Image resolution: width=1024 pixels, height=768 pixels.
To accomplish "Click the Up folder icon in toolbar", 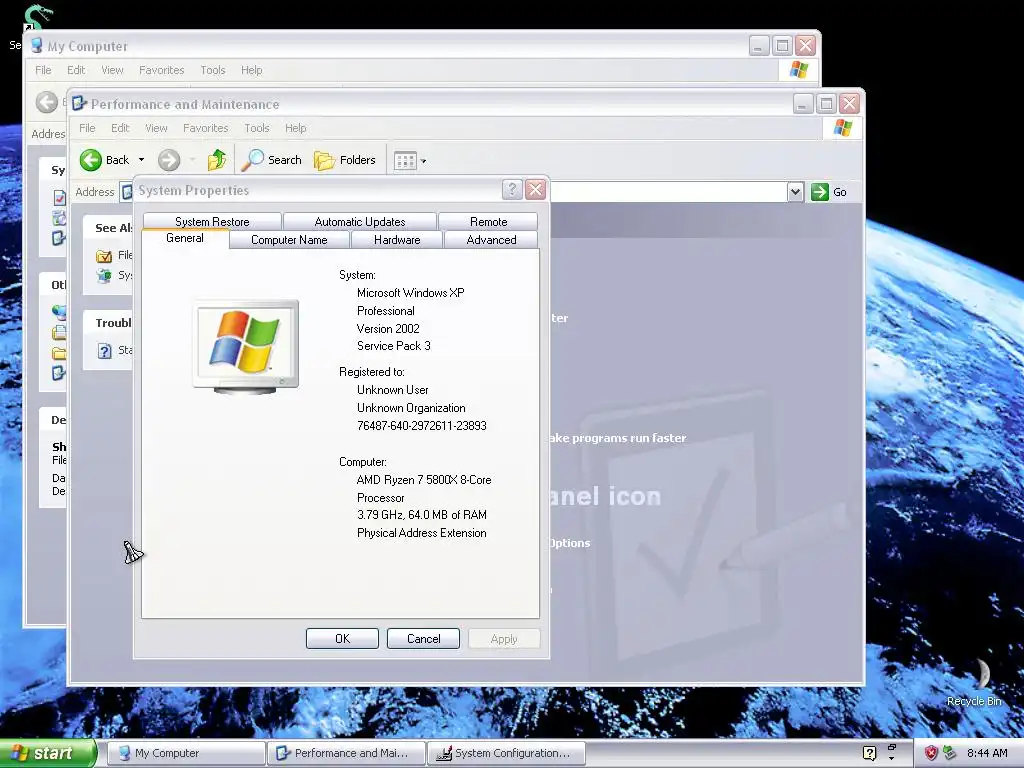I will pos(217,160).
